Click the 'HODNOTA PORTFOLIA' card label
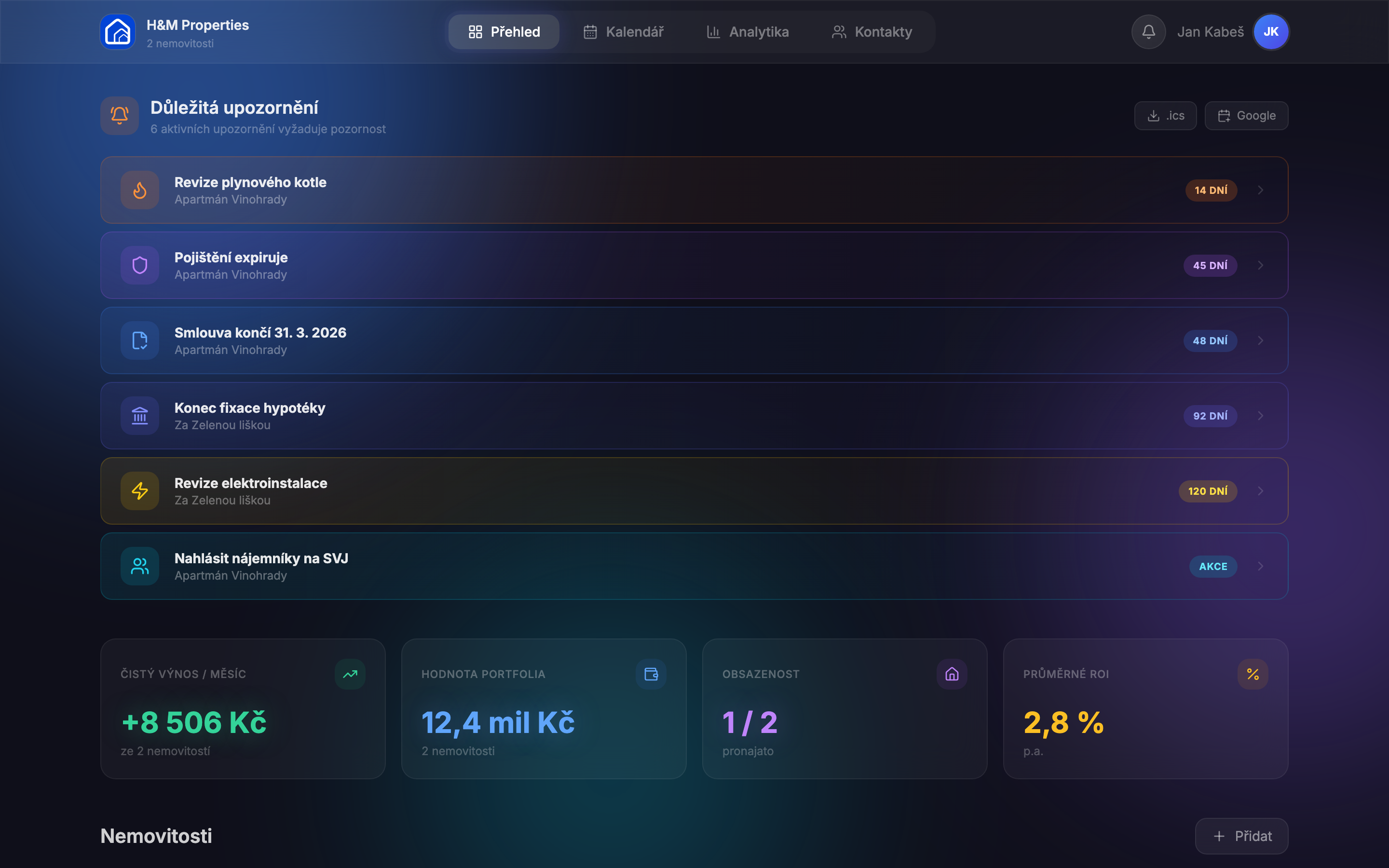The height and width of the screenshot is (868, 1389). pyautogui.click(x=483, y=674)
